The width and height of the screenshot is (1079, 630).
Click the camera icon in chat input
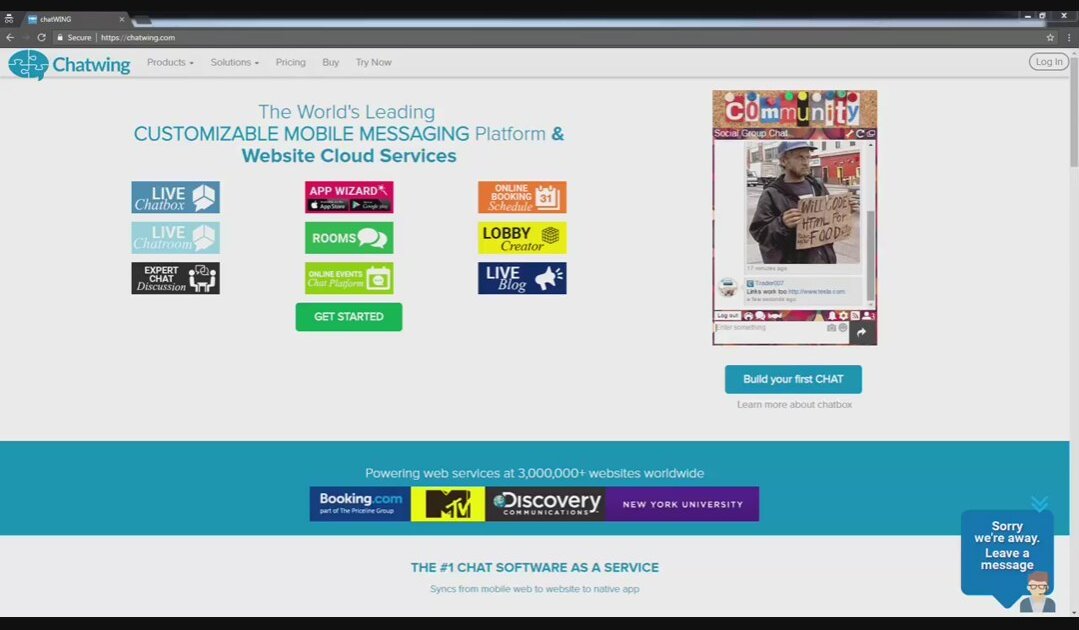831,327
